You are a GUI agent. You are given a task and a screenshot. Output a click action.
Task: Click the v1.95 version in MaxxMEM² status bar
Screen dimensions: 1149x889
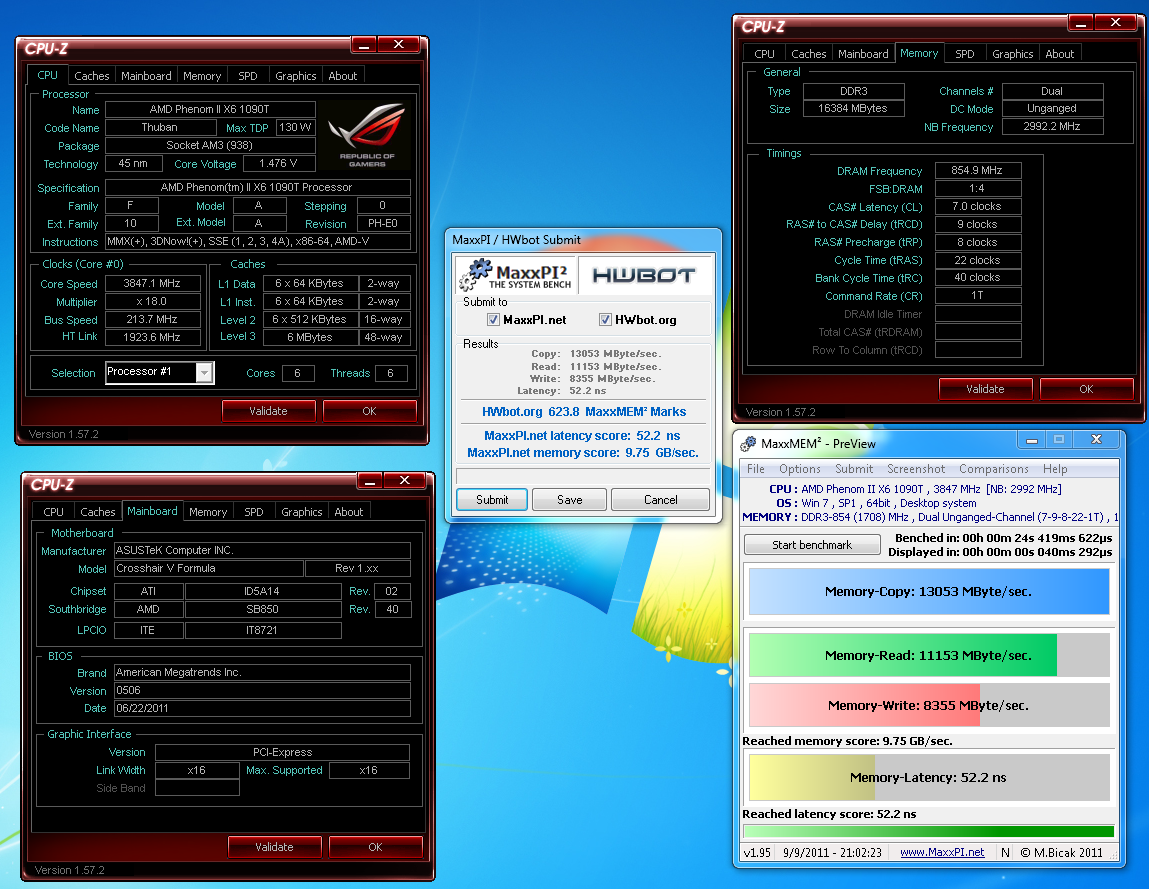point(757,852)
